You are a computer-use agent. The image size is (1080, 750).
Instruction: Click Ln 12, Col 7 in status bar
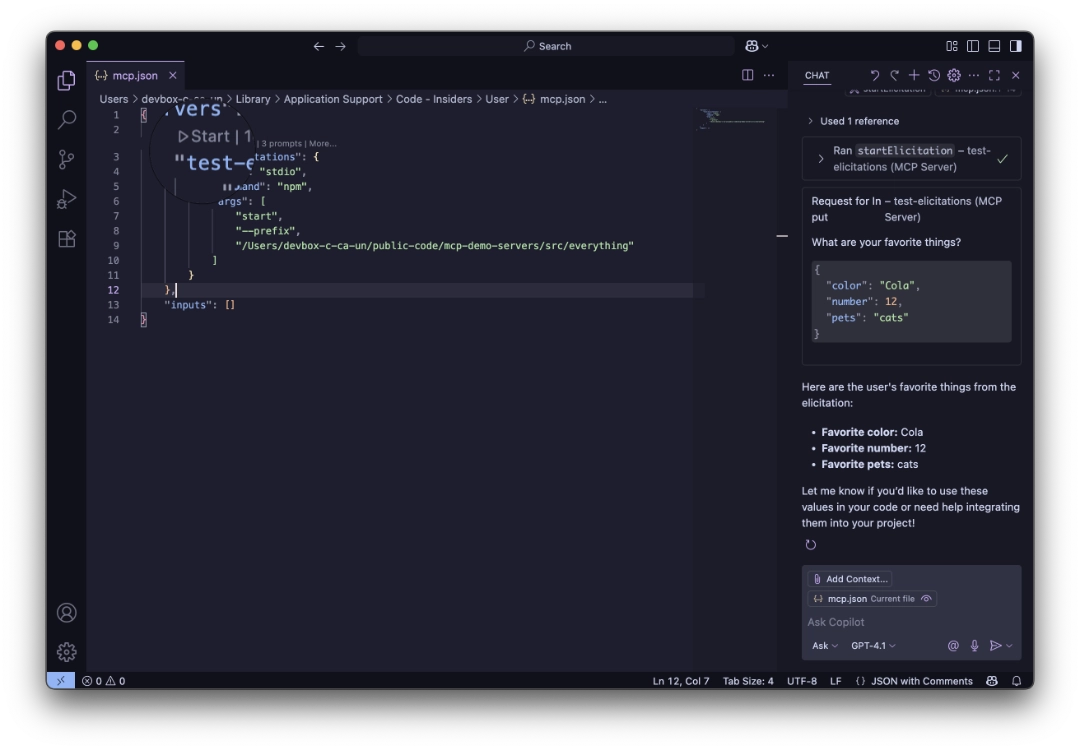tap(681, 680)
